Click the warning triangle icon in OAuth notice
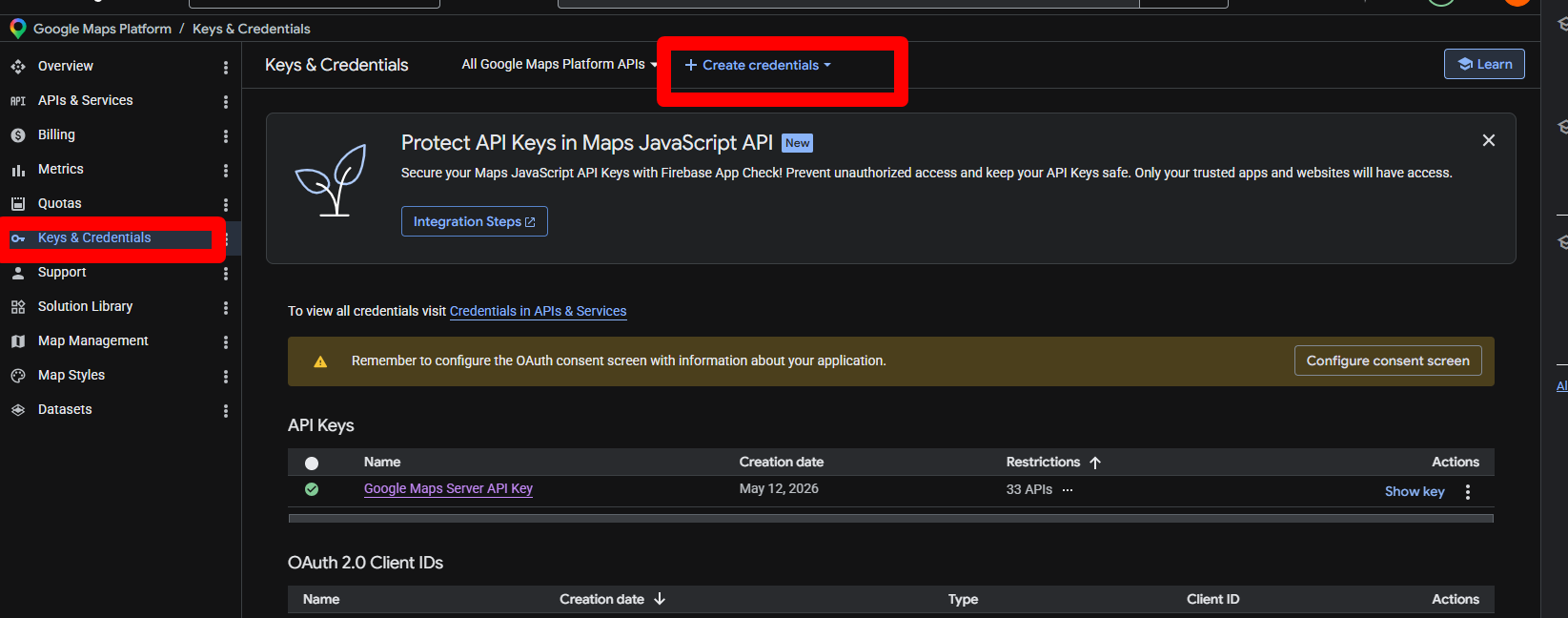 click(x=320, y=361)
